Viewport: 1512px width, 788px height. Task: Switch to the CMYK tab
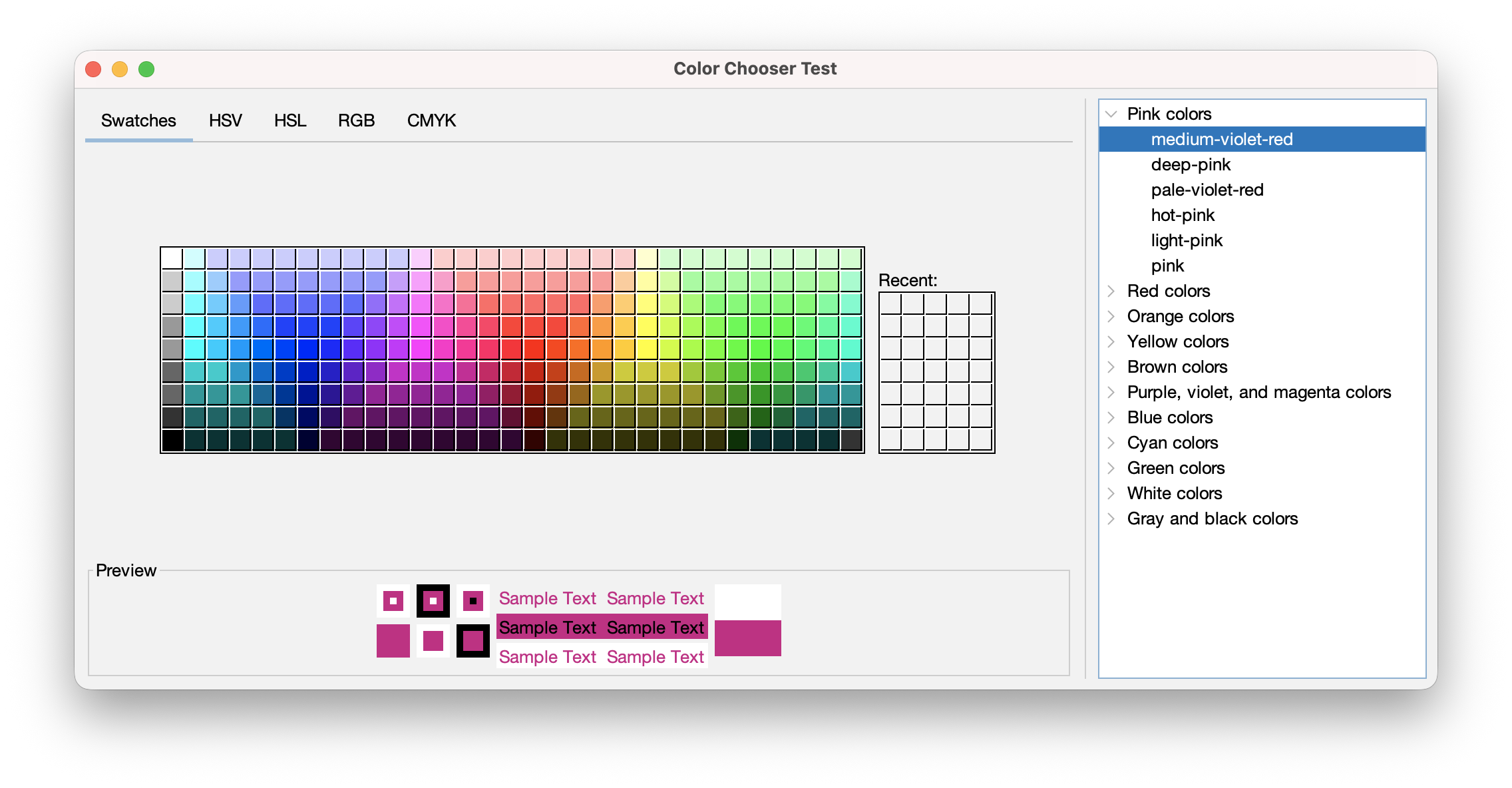pyautogui.click(x=431, y=120)
